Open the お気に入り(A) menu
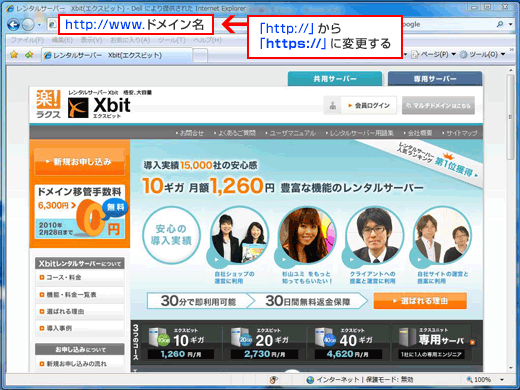Image resolution: width=520 pixels, height=390 pixels. tap(130, 40)
